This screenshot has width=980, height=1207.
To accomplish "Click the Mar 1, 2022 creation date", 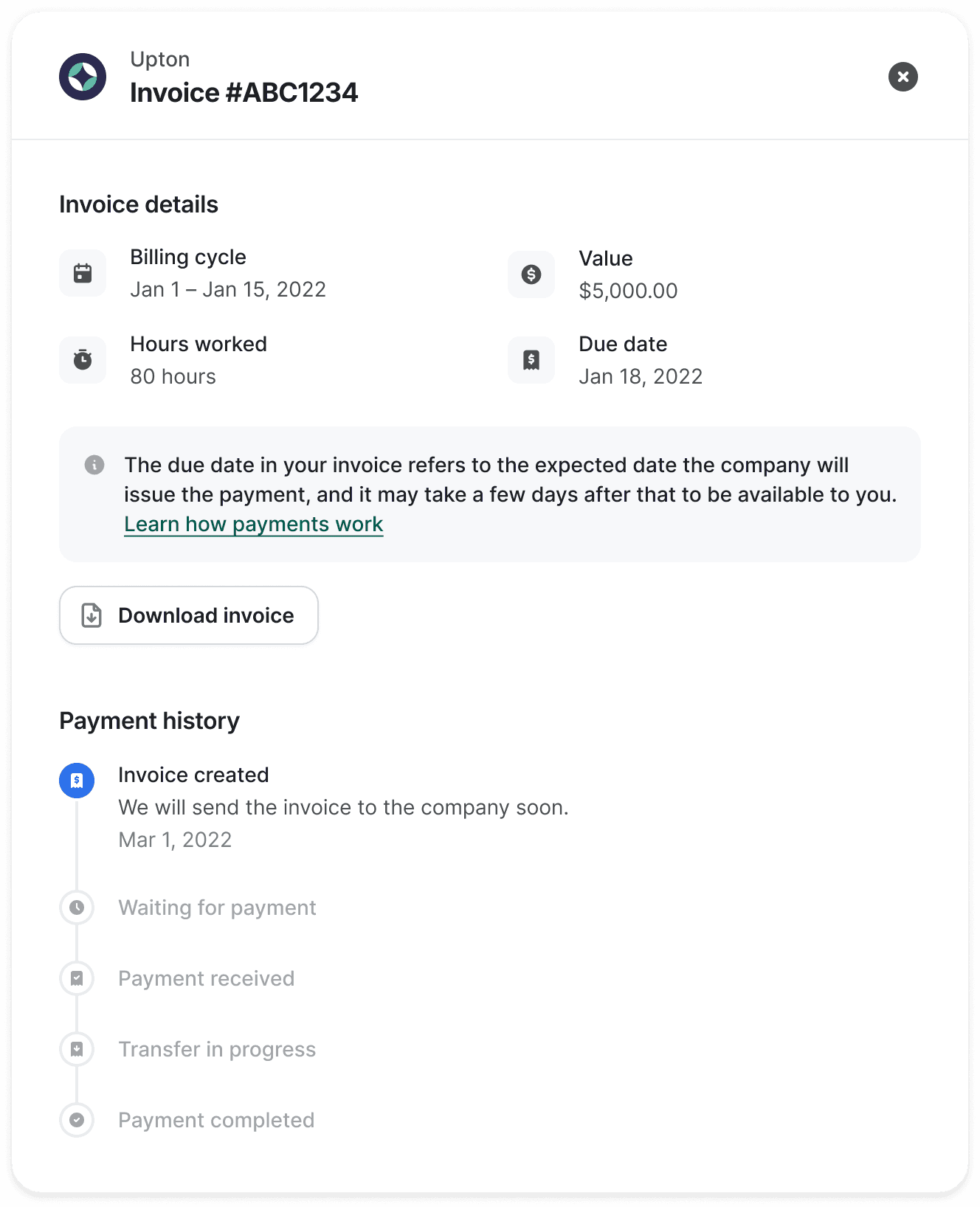I will 176,840.
